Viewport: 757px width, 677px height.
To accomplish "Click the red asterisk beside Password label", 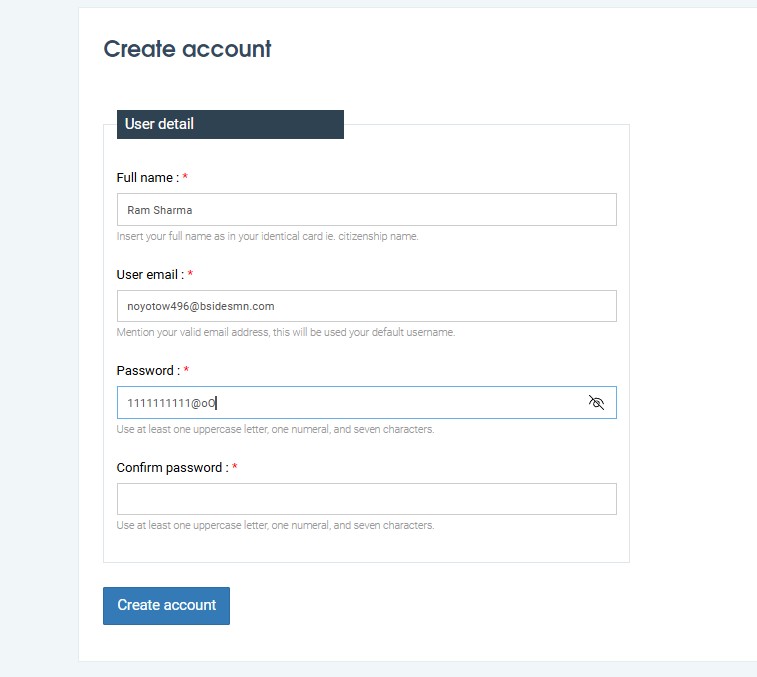I will pos(186,371).
